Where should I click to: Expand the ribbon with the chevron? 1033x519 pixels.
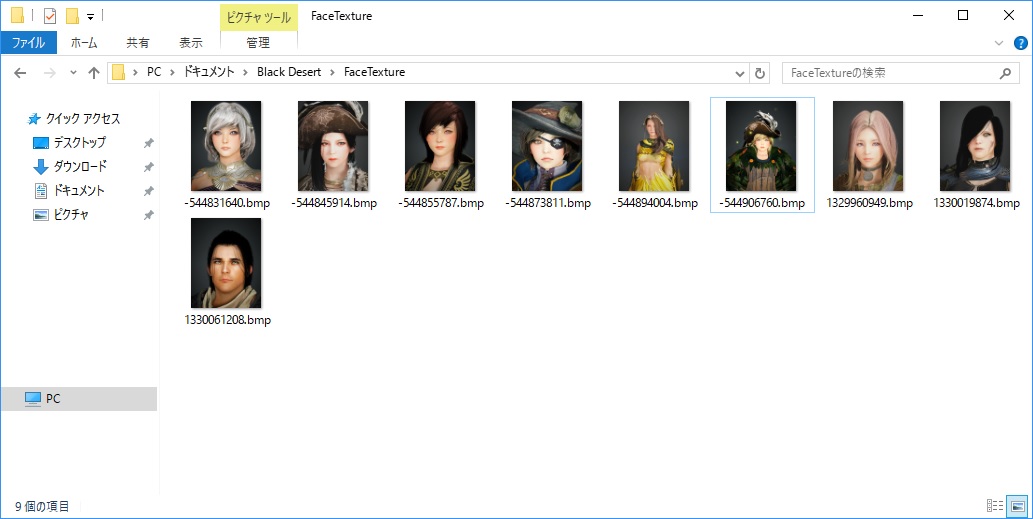pos(999,43)
